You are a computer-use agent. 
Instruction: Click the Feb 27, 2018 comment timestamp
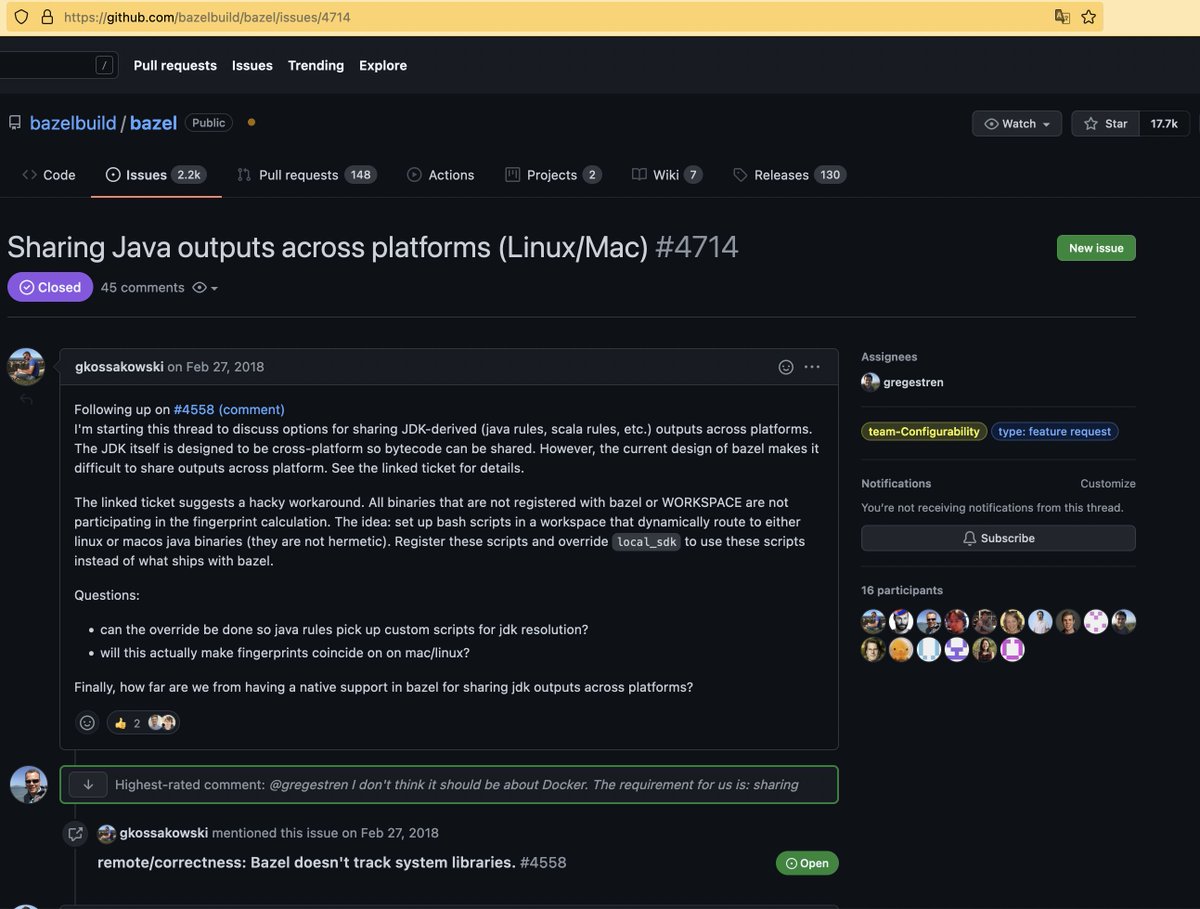click(225, 367)
